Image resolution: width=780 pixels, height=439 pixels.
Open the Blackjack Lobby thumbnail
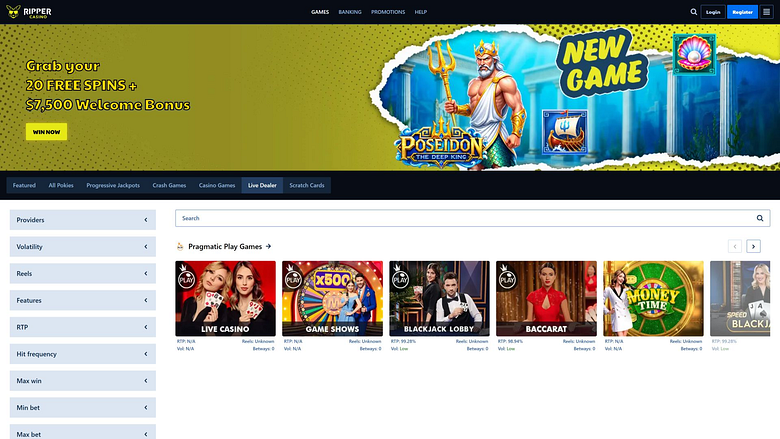(x=439, y=298)
